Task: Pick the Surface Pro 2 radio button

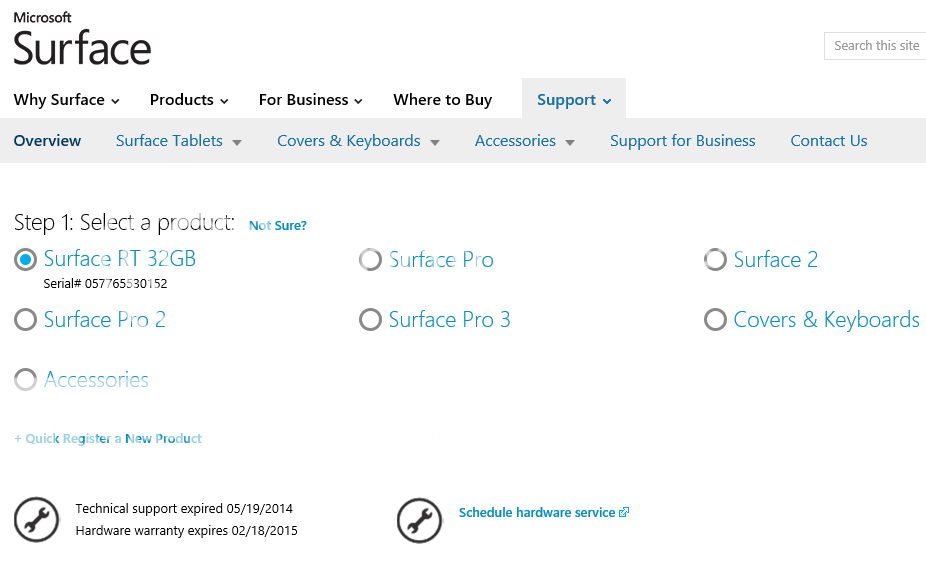Action: tap(26, 320)
